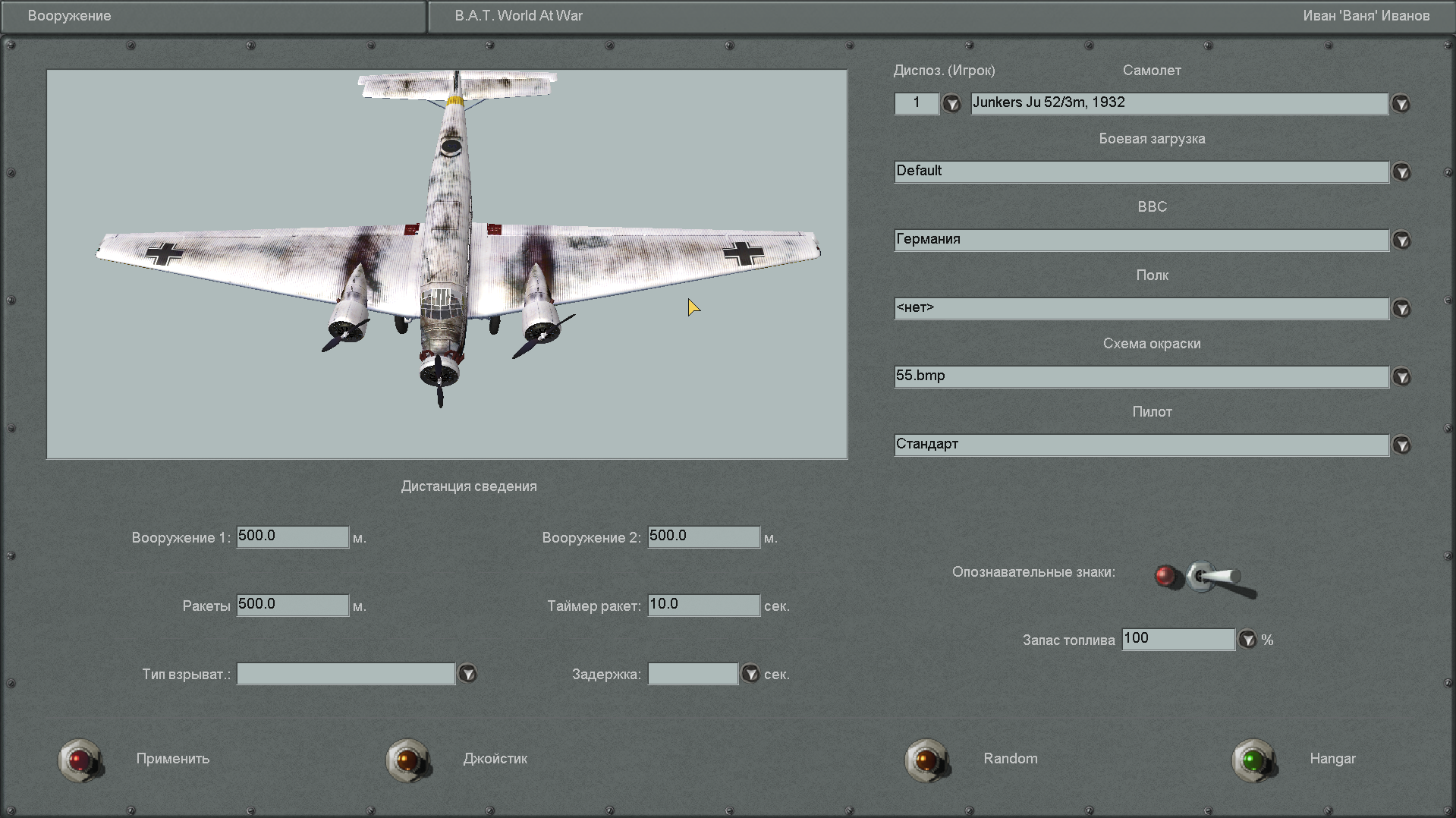Click the Тип взрыват. empty field
Screen dimensions: 1456x818
(x=346, y=673)
